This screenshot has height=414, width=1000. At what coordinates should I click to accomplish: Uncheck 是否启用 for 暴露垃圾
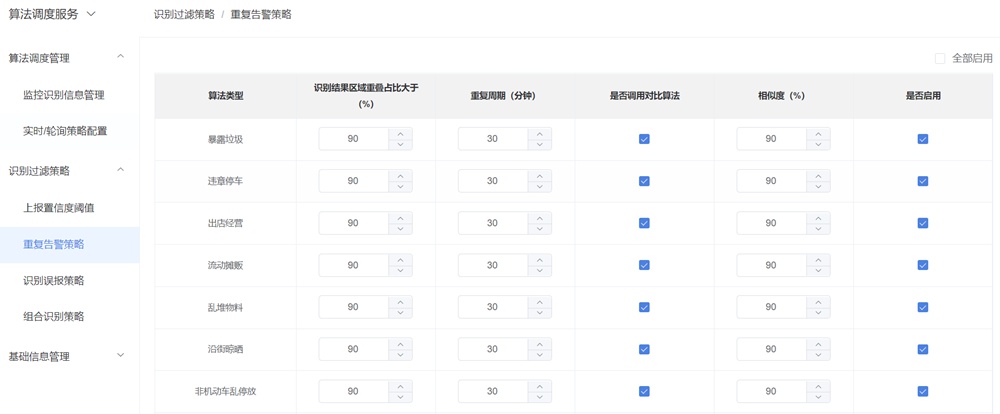coord(922,138)
